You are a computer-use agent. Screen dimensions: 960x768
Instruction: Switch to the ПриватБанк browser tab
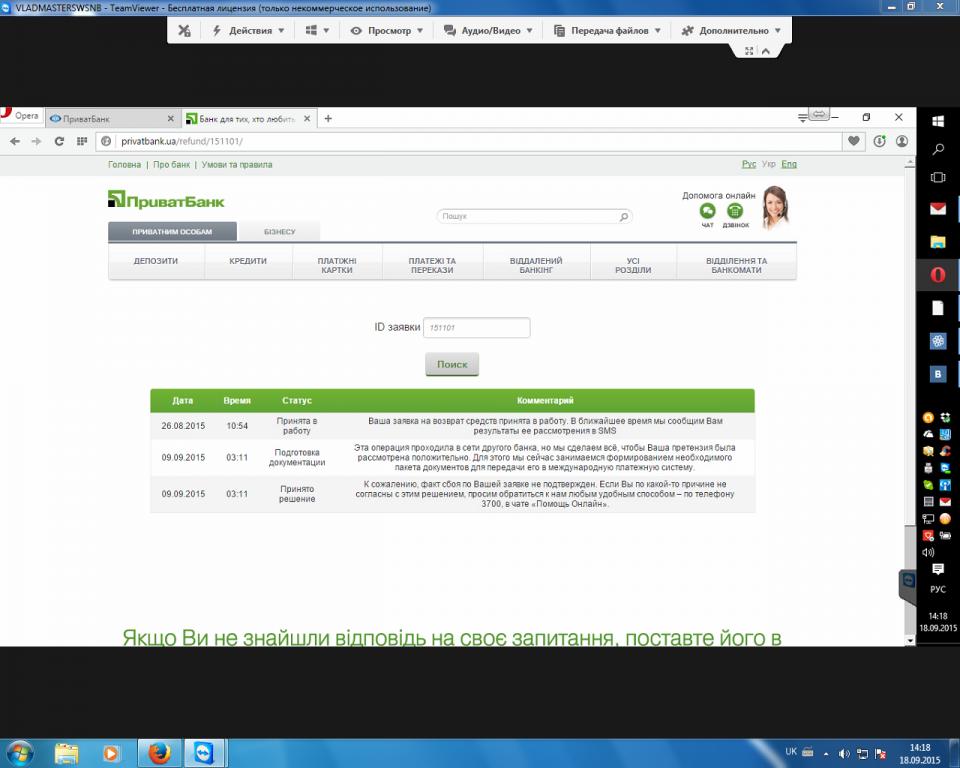point(110,118)
